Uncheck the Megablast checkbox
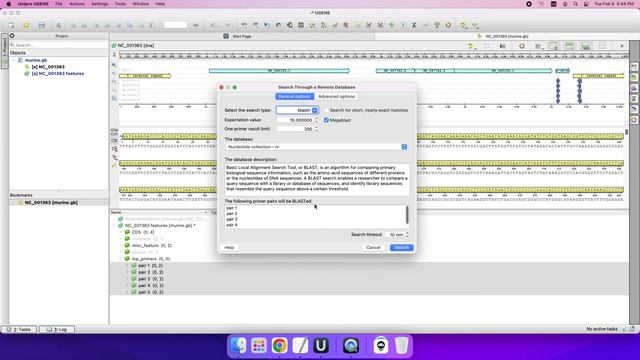 tap(327, 120)
